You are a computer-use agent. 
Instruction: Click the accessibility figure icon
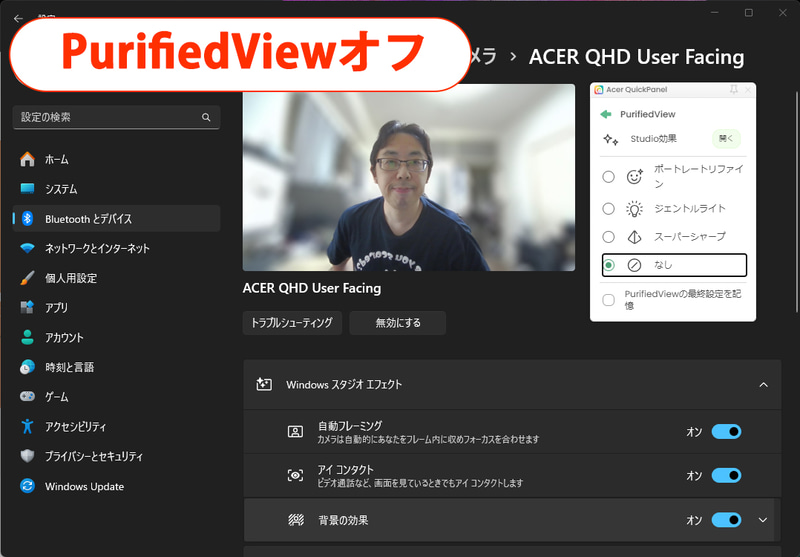[x=27, y=426]
